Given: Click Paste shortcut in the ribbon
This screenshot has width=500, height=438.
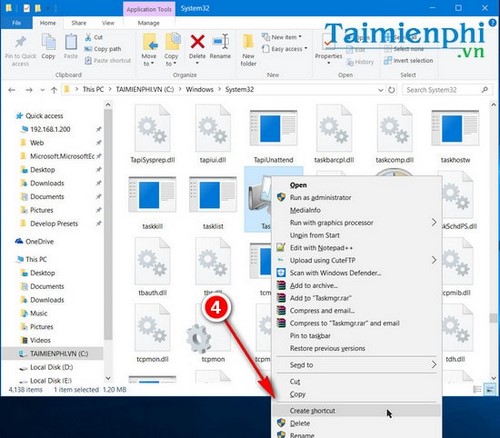Looking at the screenshot, I should (x=108, y=60).
